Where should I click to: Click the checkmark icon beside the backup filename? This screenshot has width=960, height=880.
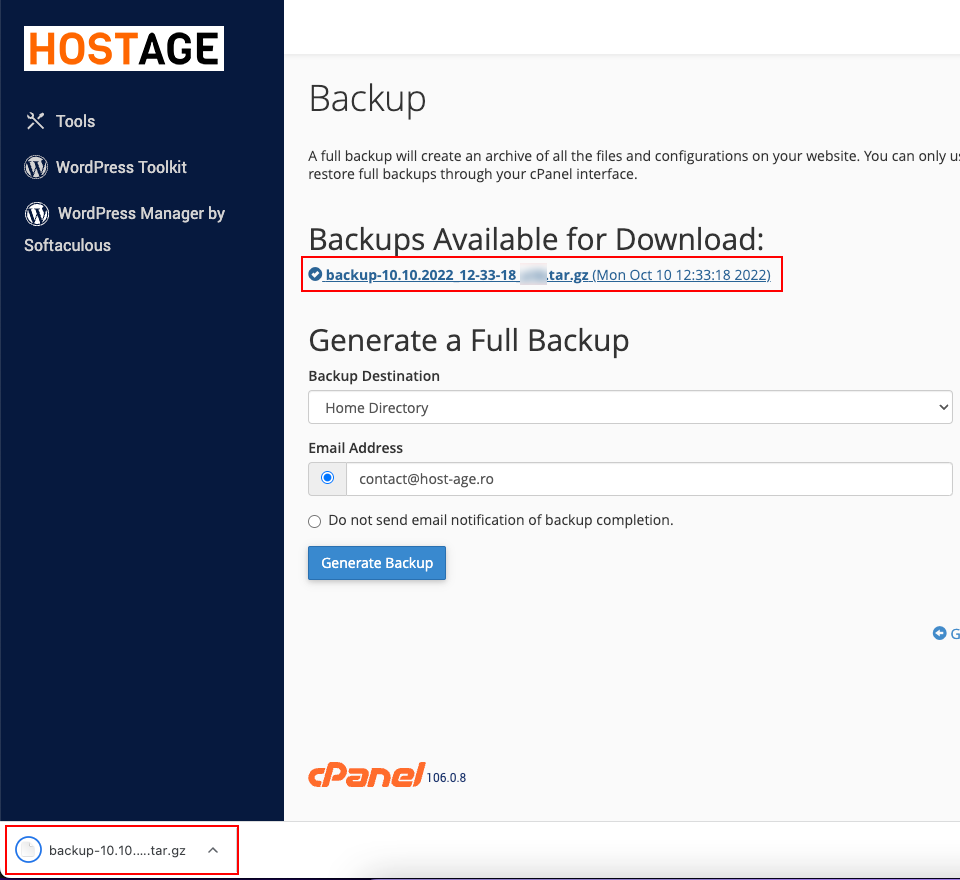(316, 273)
